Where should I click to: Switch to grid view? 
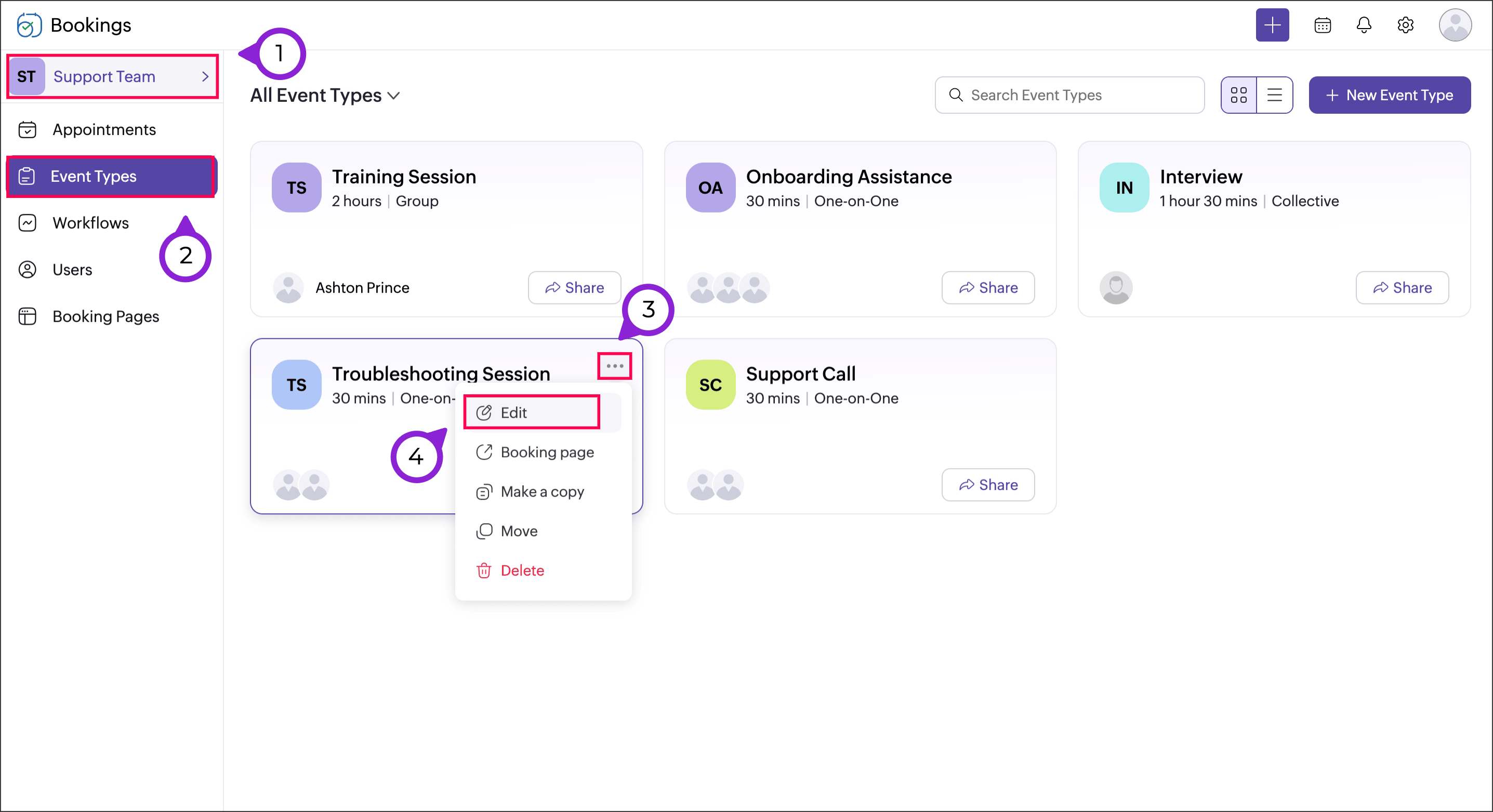click(1238, 95)
